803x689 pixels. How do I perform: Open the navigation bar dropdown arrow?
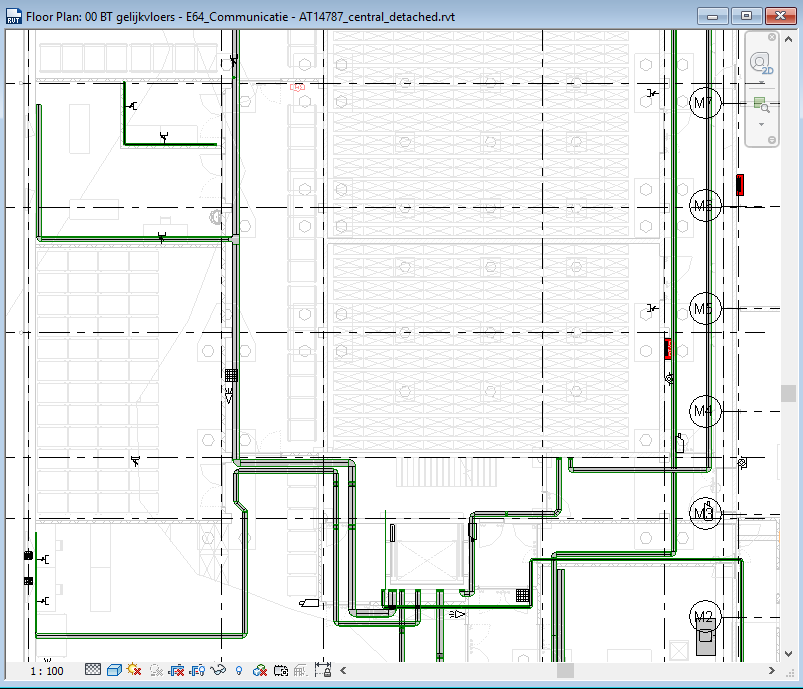pyautogui.click(x=761, y=124)
